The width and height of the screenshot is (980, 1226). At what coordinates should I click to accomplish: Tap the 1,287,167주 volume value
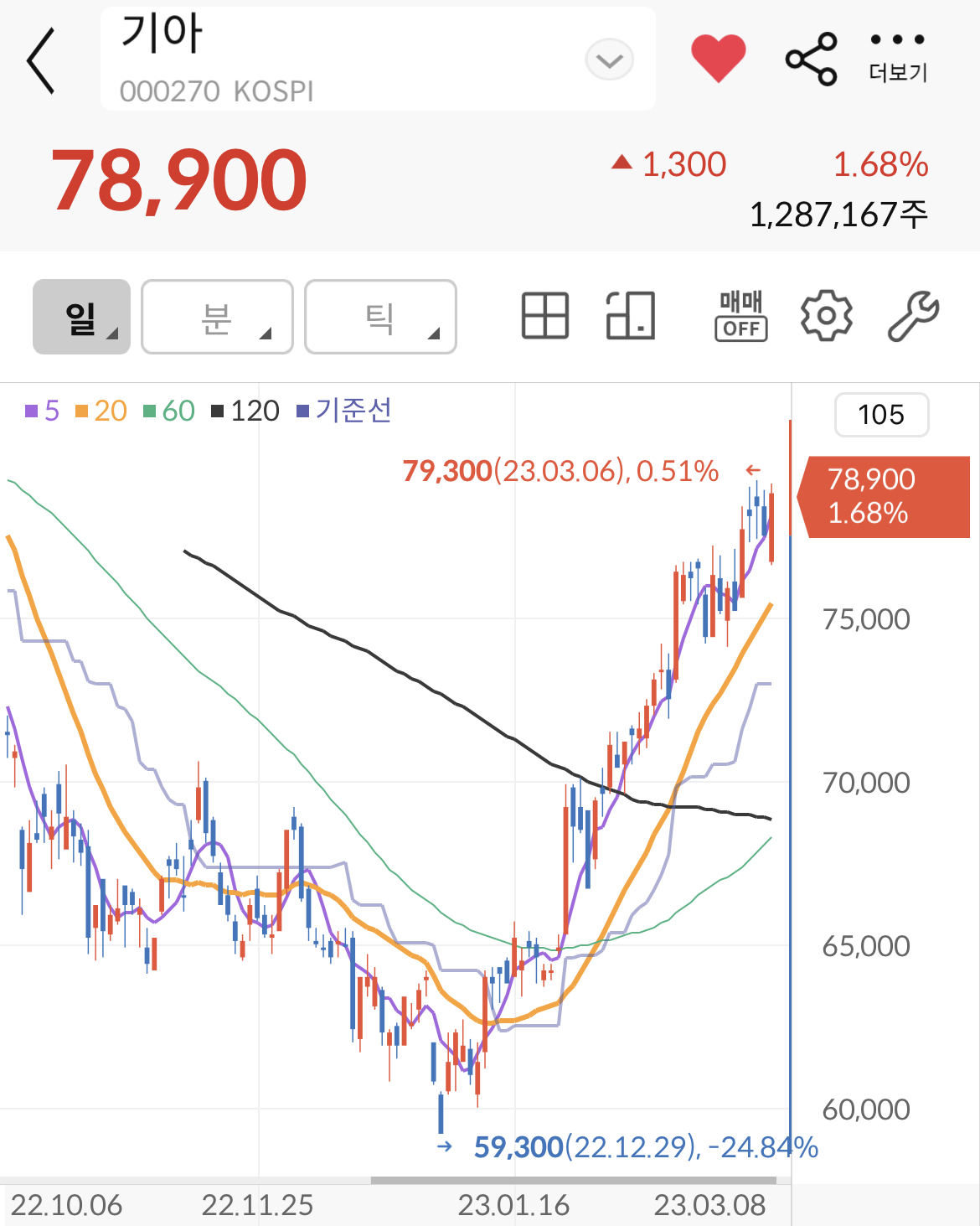tap(838, 215)
